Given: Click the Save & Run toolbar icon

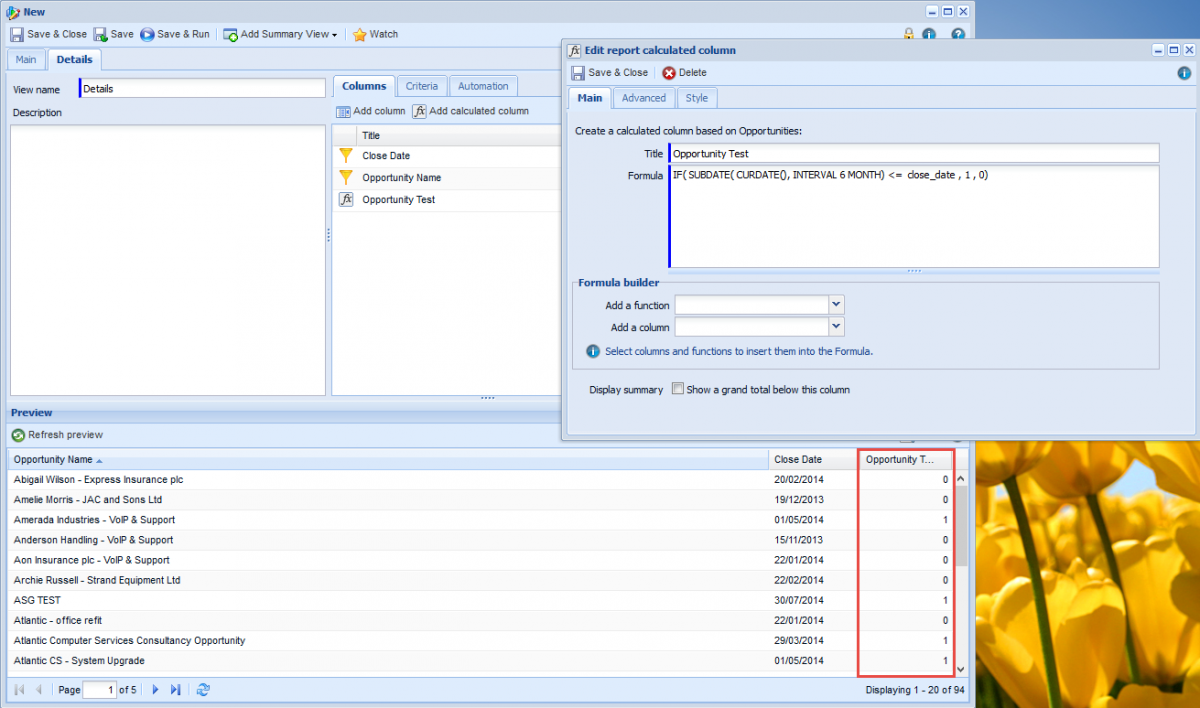Looking at the screenshot, I should click(x=148, y=34).
